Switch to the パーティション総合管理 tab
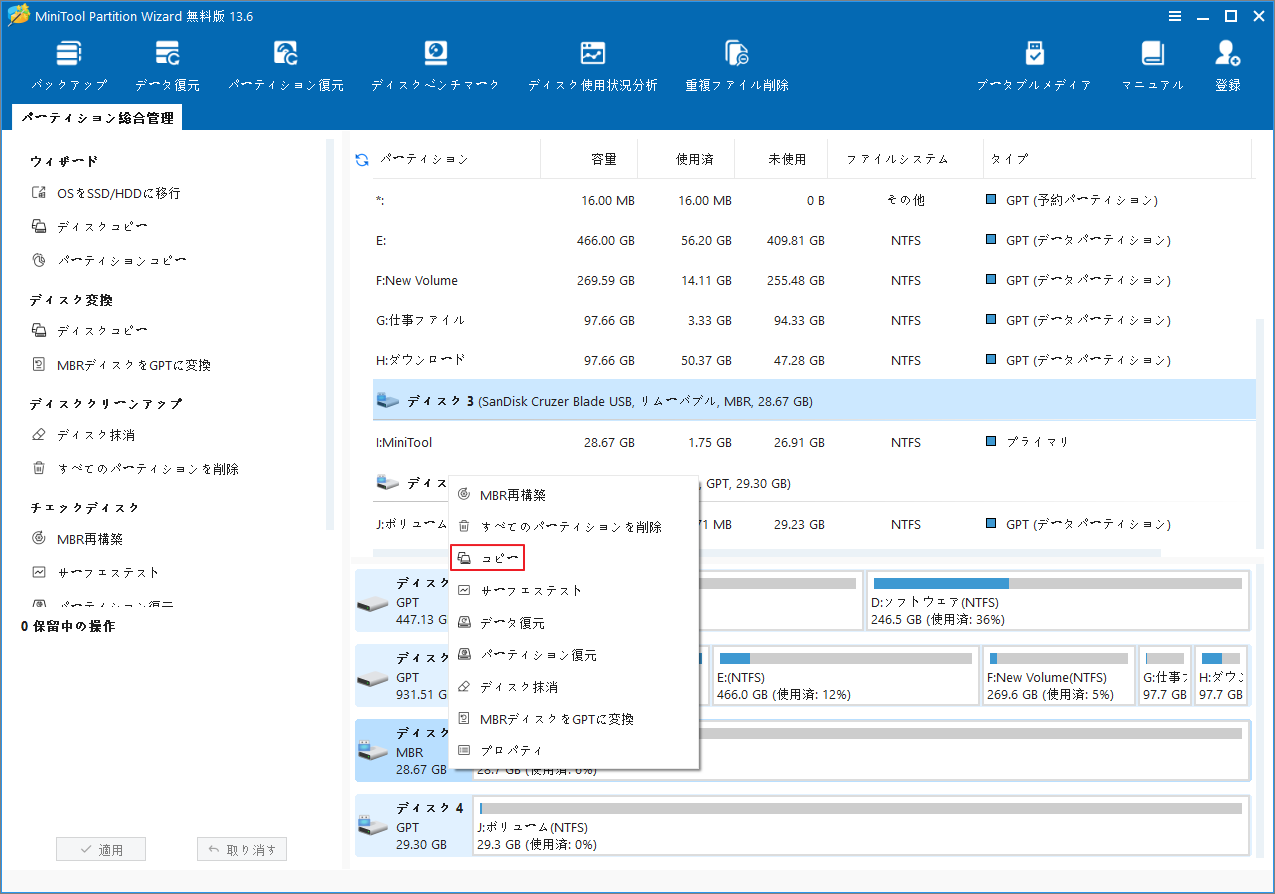1275x894 pixels. pyautogui.click(x=98, y=116)
